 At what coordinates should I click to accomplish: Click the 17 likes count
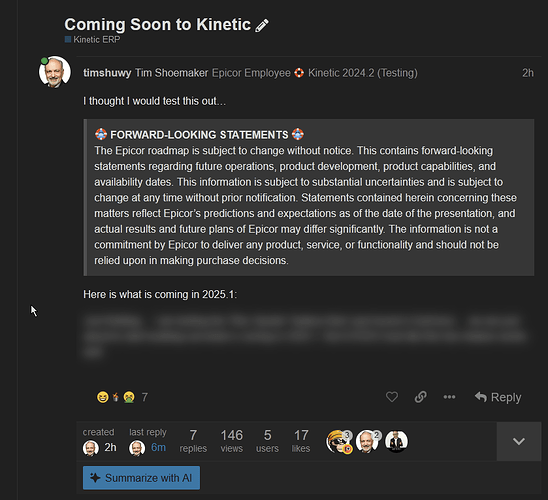(x=301, y=441)
